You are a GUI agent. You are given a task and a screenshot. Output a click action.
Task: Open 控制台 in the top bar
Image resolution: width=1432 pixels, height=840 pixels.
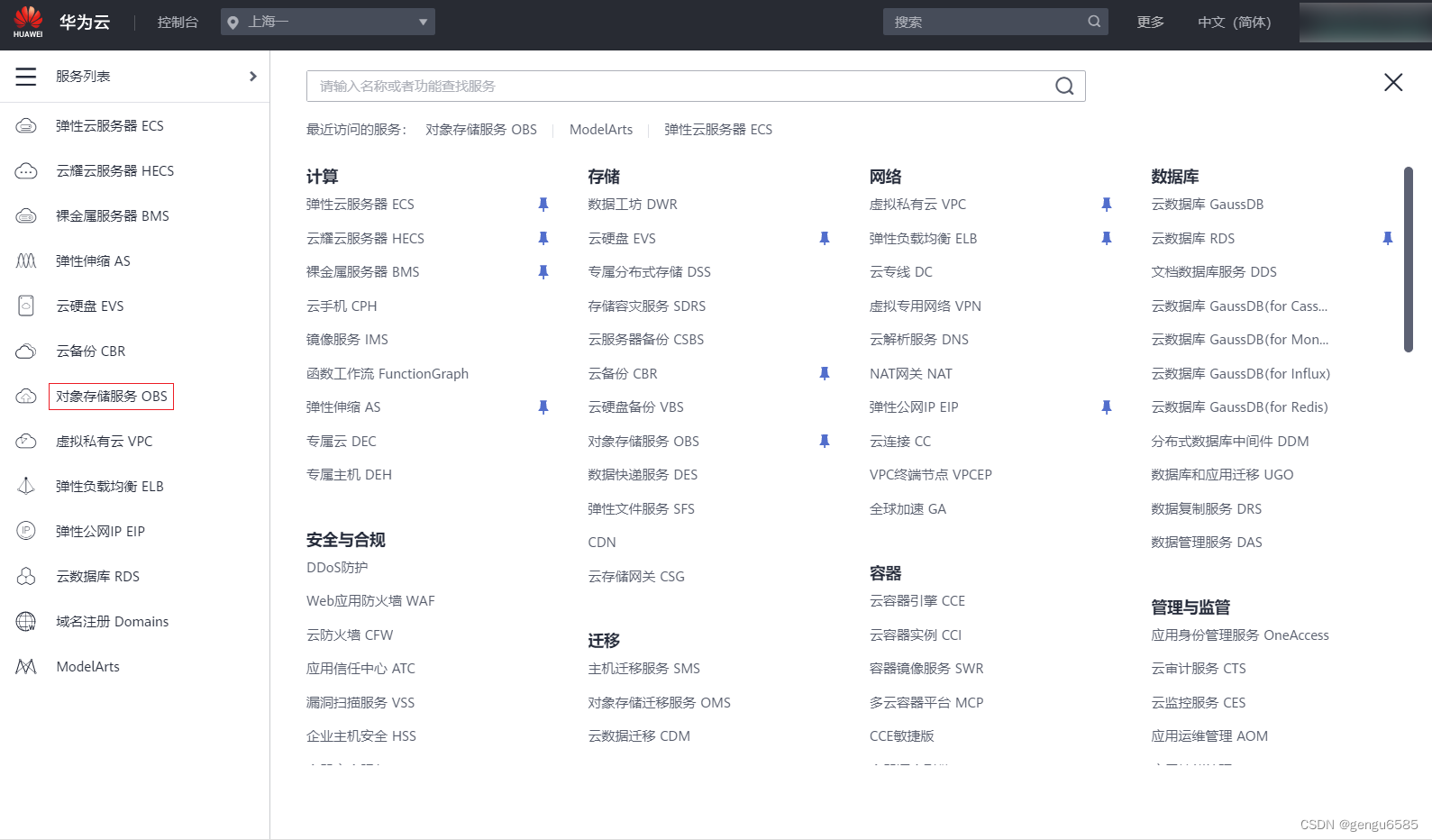pos(178,22)
